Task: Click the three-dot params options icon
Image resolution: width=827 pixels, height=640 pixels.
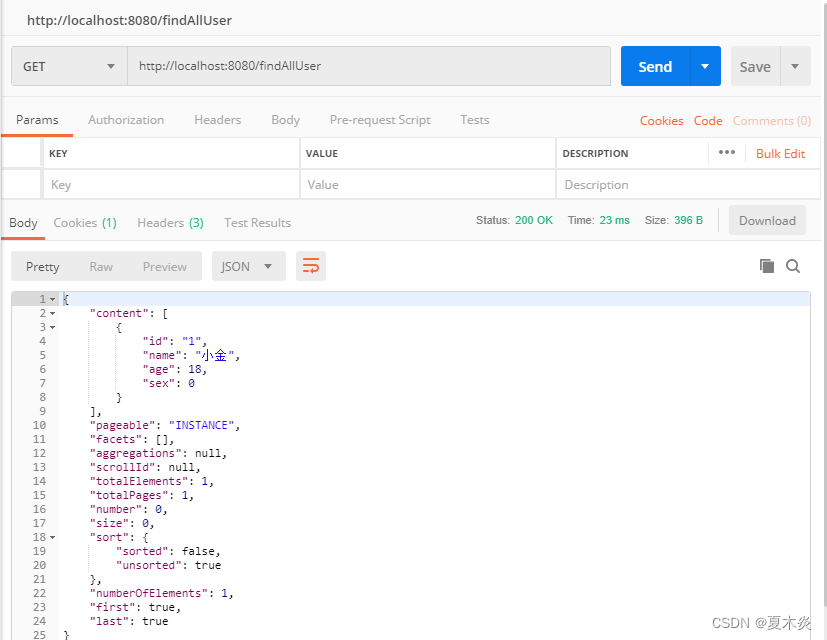Action: pyautogui.click(x=727, y=152)
